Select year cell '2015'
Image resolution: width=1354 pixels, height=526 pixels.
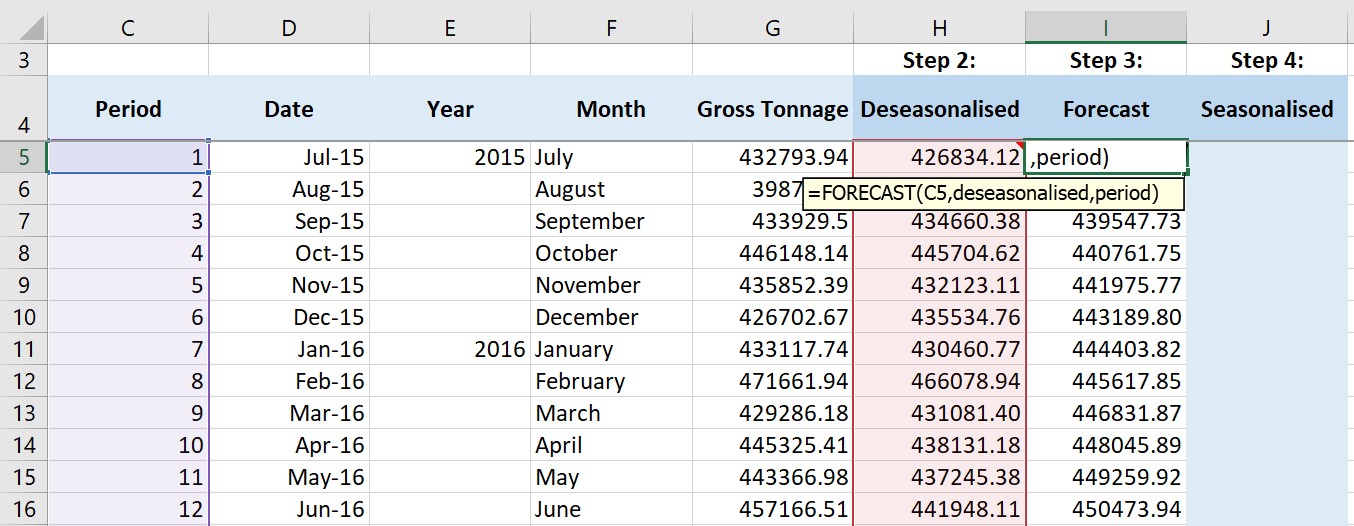450,157
